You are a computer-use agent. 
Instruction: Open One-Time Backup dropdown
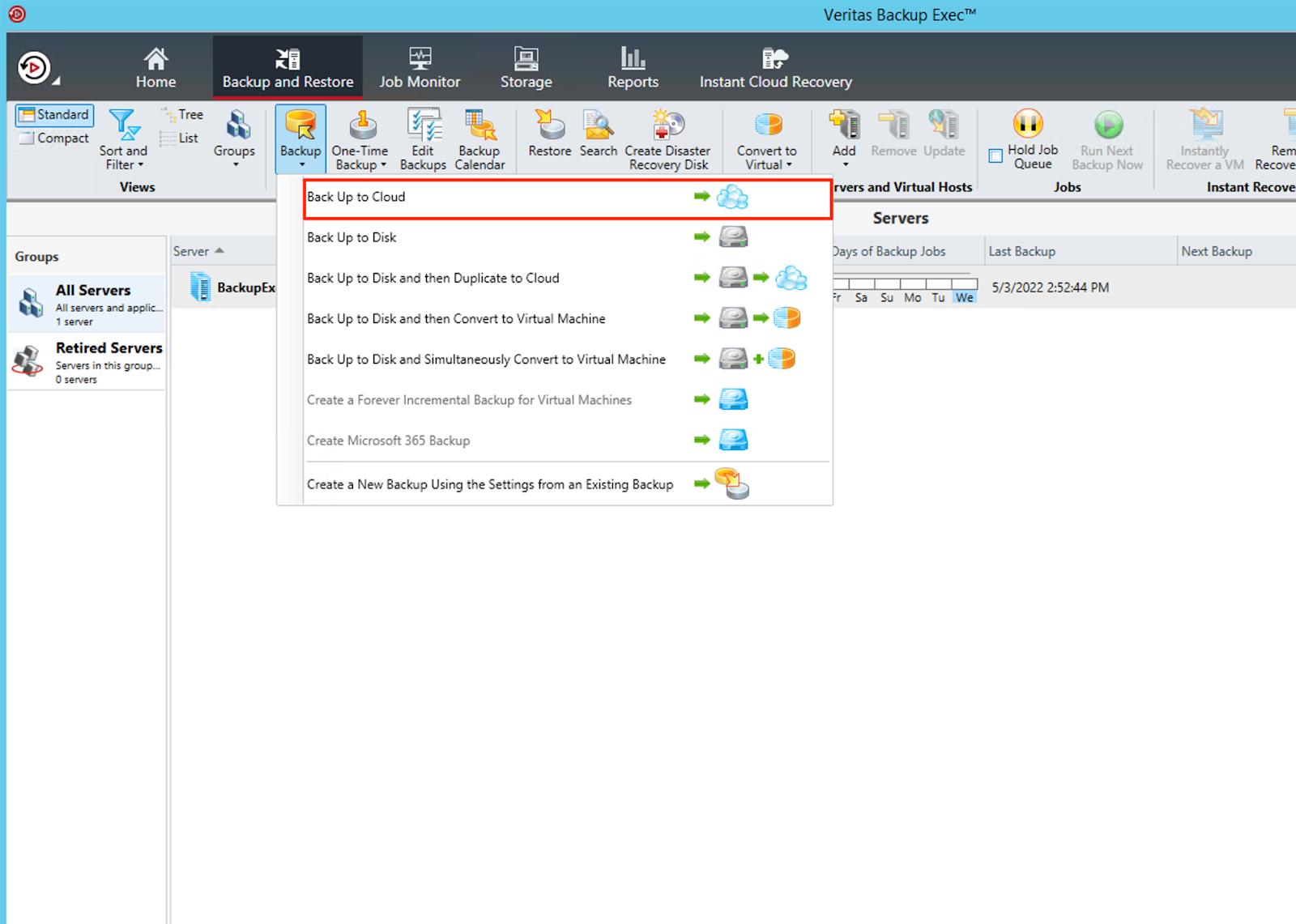pos(360,139)
